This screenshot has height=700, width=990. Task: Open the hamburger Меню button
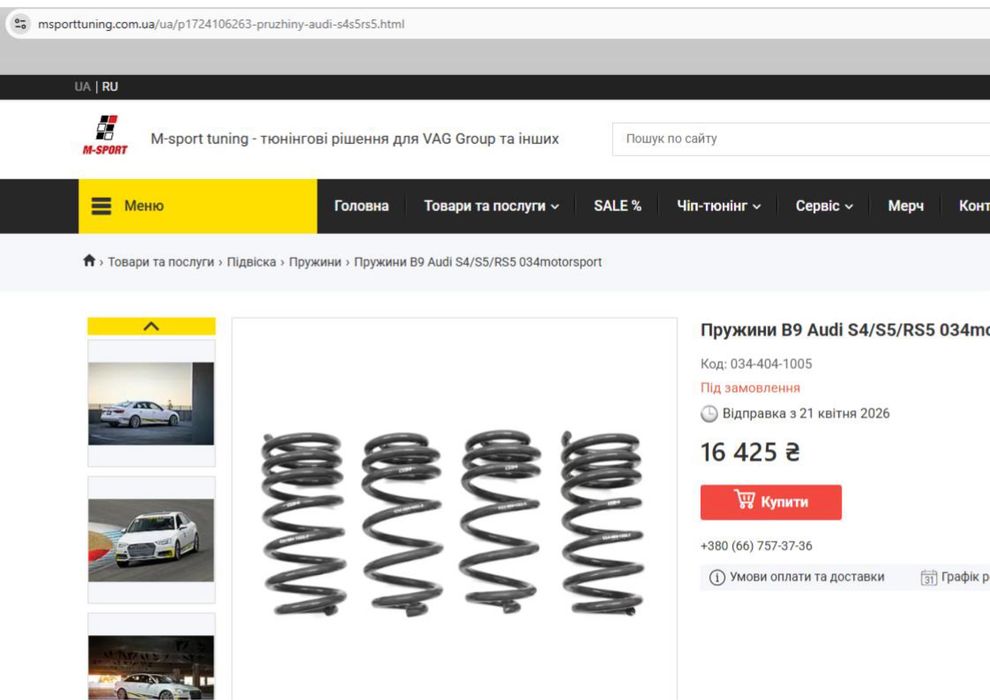coord(198,206)
